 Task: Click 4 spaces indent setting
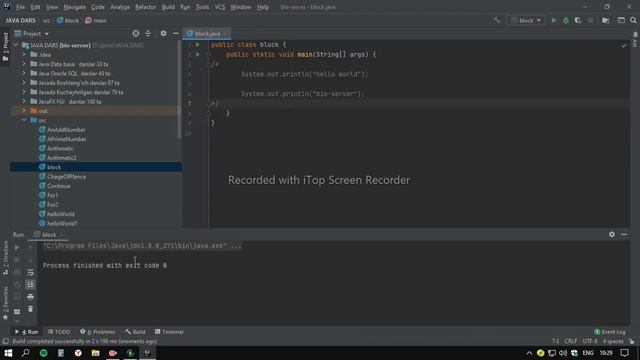coord(613,341)
